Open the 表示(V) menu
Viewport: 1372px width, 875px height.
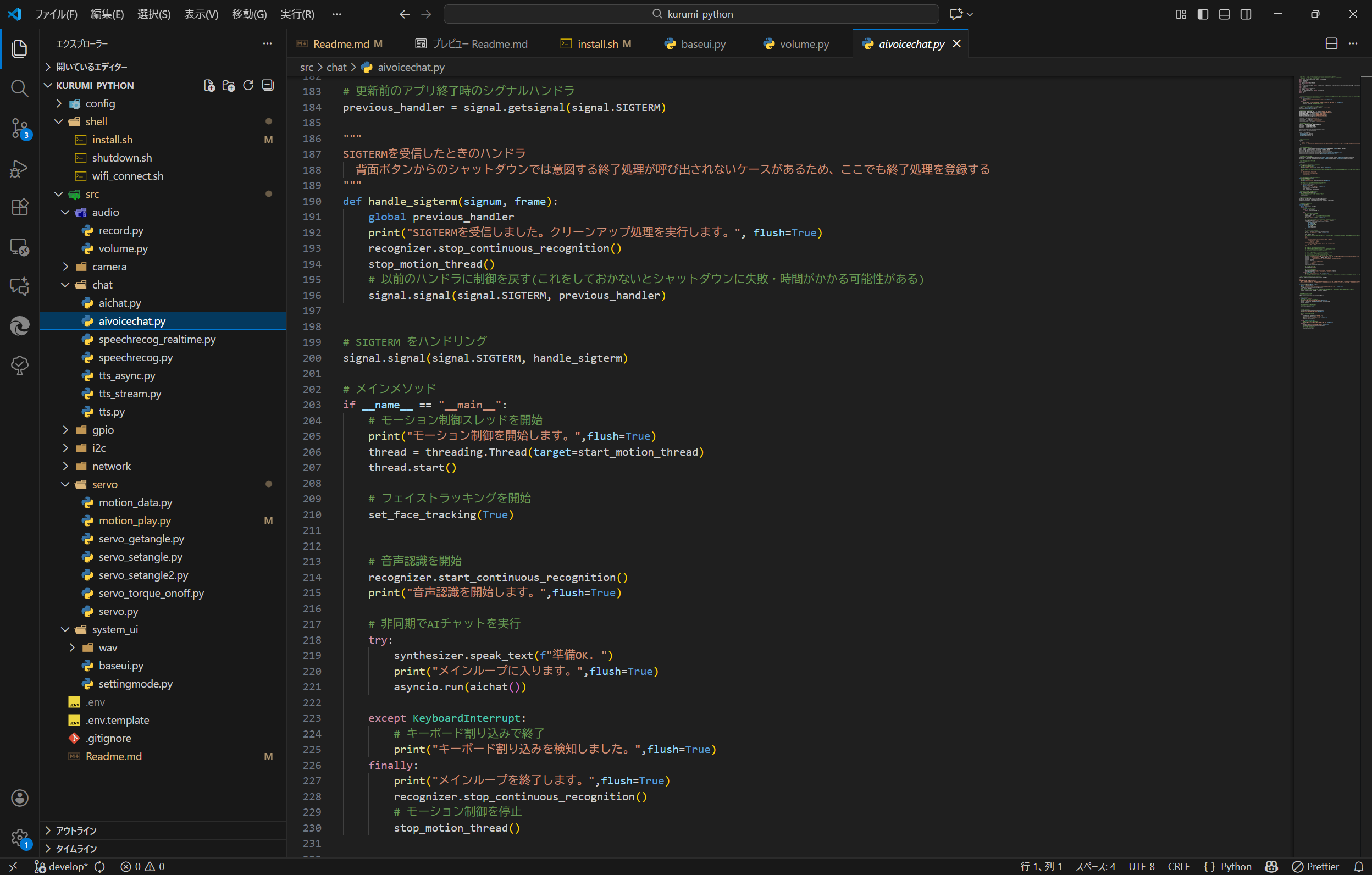201,14
